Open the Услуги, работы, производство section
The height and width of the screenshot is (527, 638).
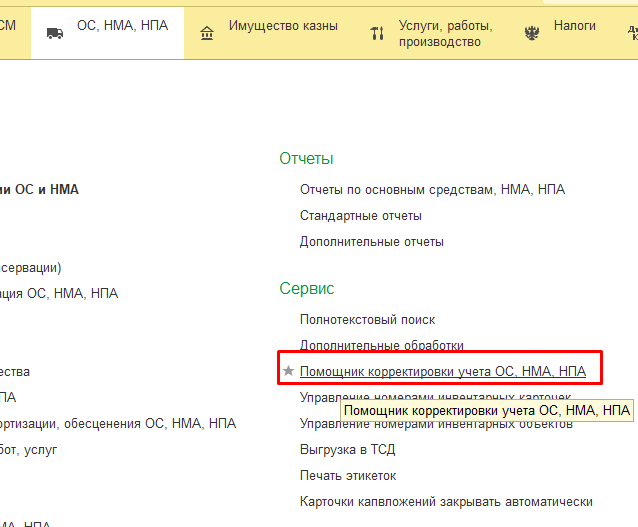(x=446, y=34)
